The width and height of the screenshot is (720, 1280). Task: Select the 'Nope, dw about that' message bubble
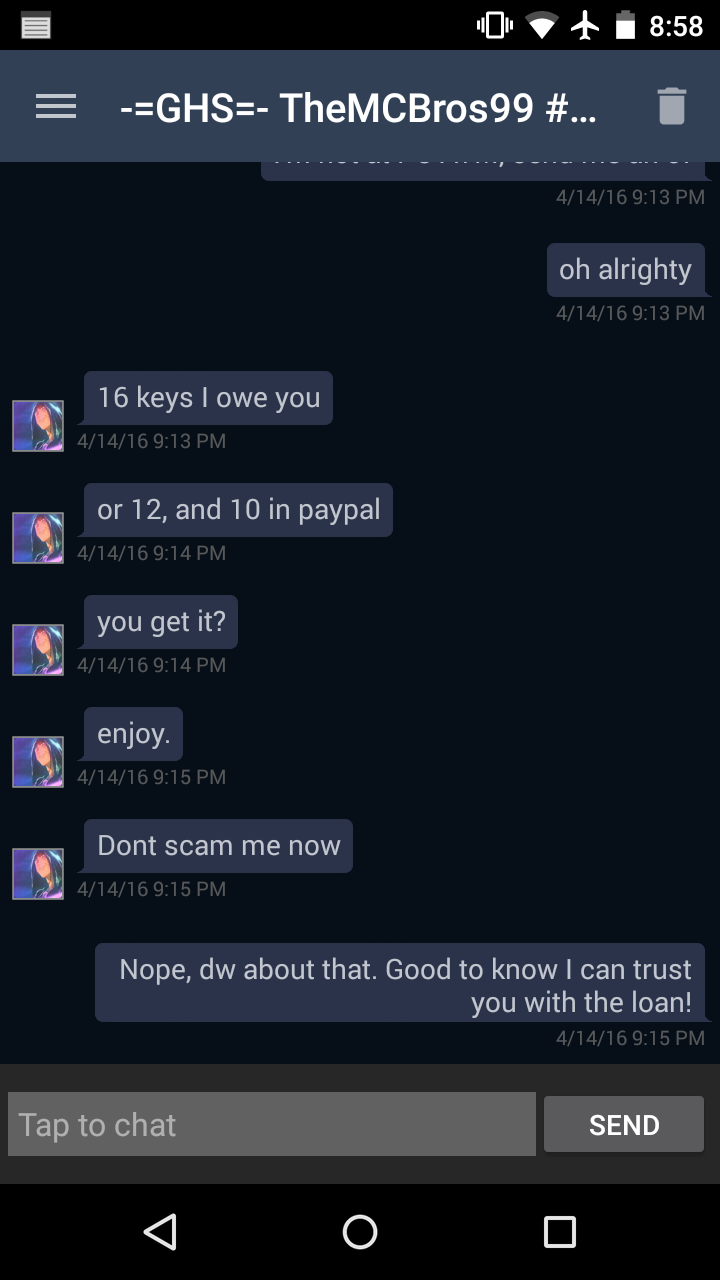pyautogui.click(x=400, y=983)
